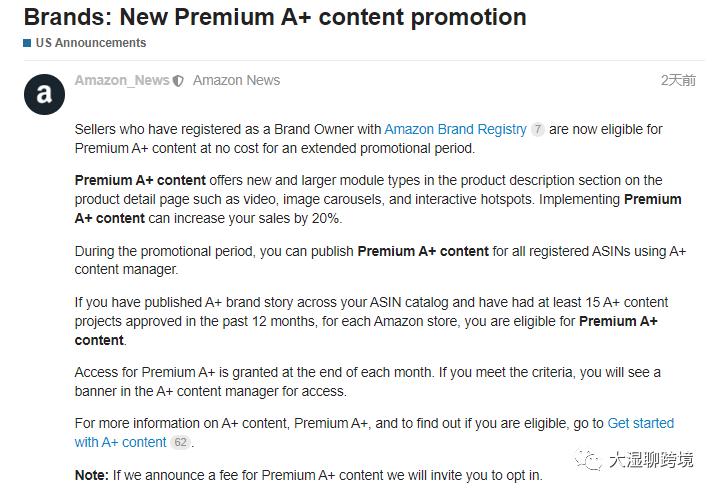Click the 大湿聊跨境 watermark text
This screenshot has height=491, width=716.
coord(651,459)
